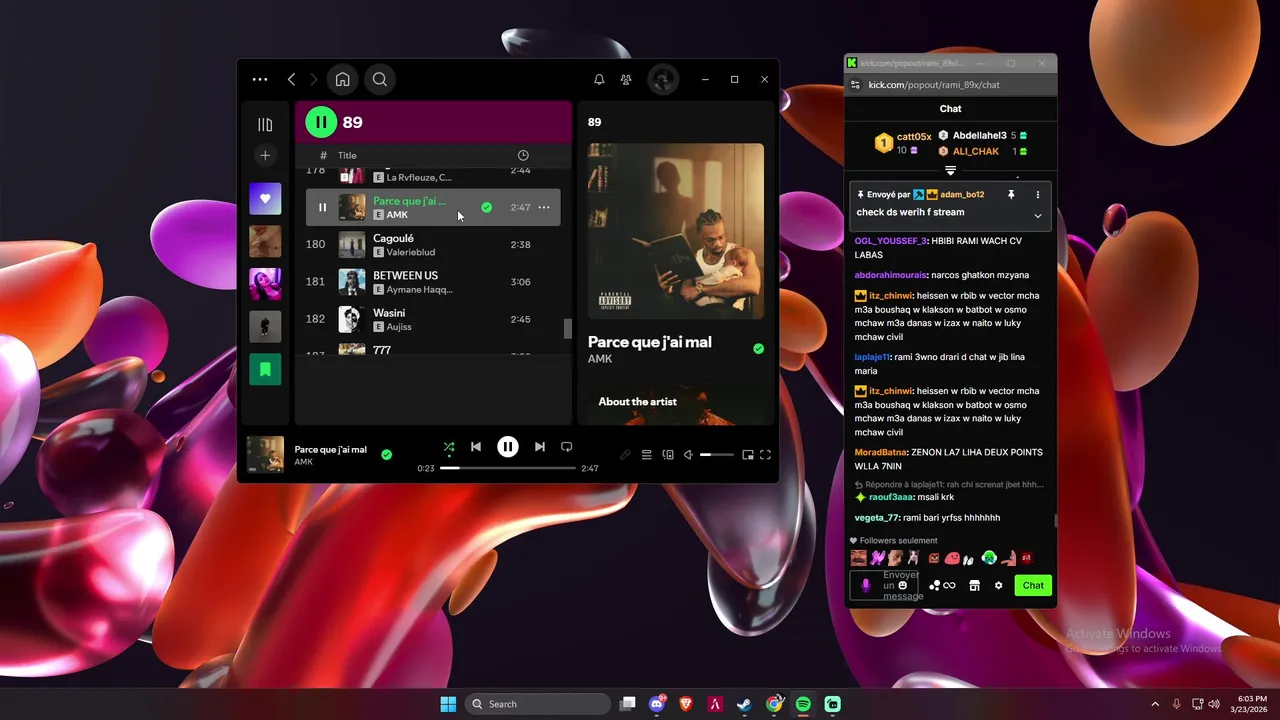
Task: Send message with the green Chat button
Action: pyautogui.click(x=1033, y=586)
